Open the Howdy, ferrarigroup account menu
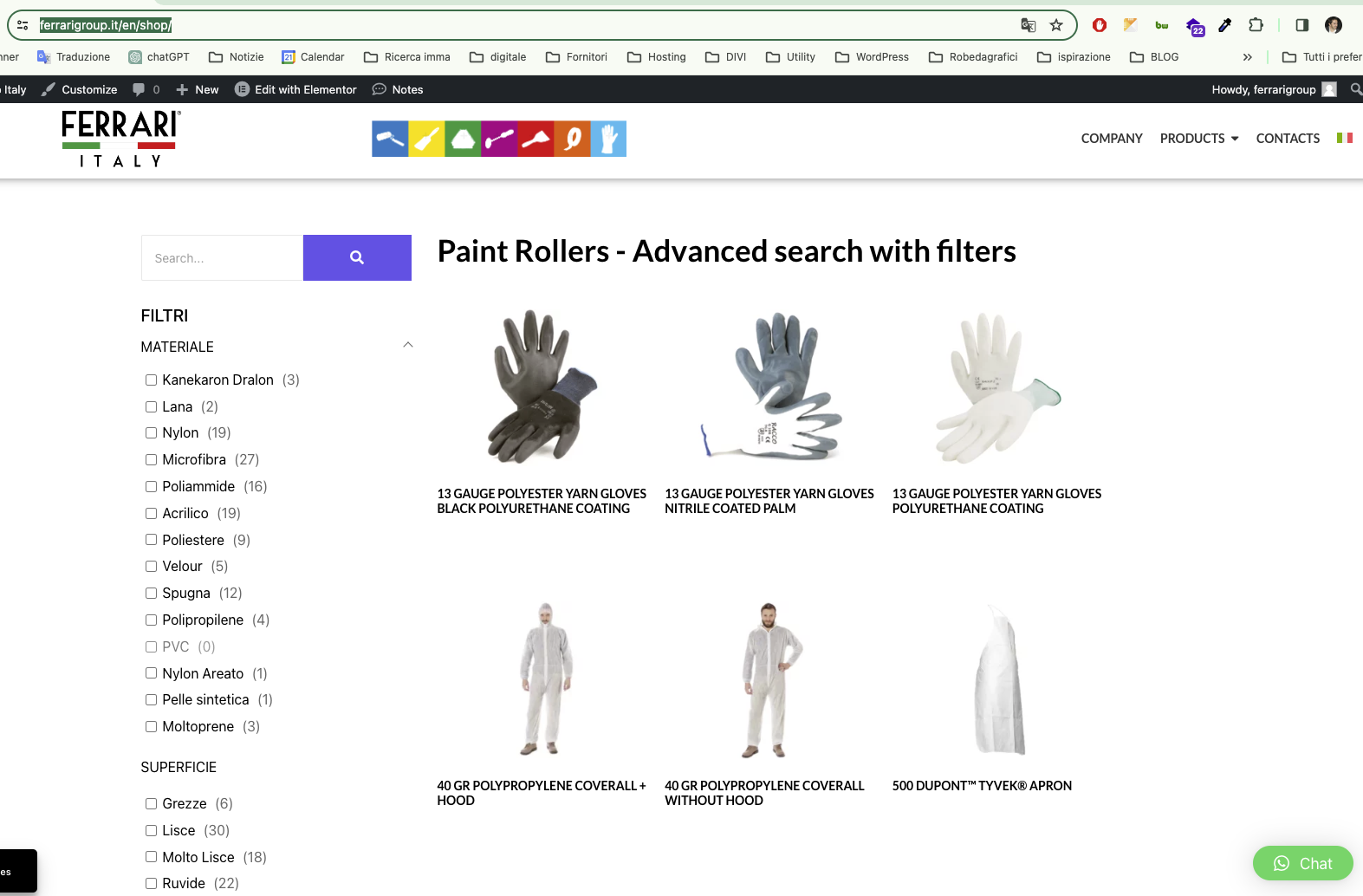The image size is (1363, 896). pyautogui.click(x=1274, y=89)
